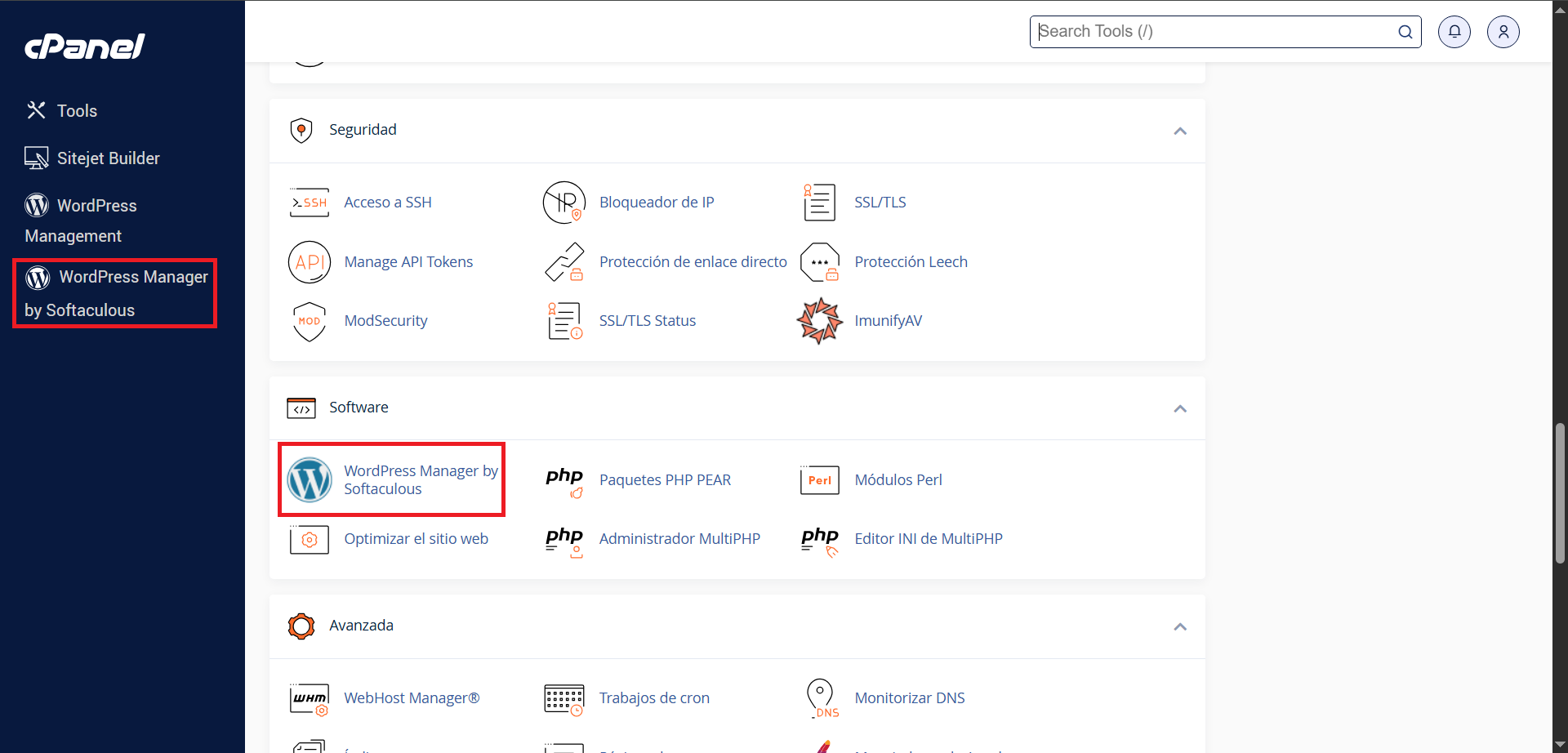Click the WebHost Manager icon
This screenshot has width=1568, height=753.
click(310, 699)
